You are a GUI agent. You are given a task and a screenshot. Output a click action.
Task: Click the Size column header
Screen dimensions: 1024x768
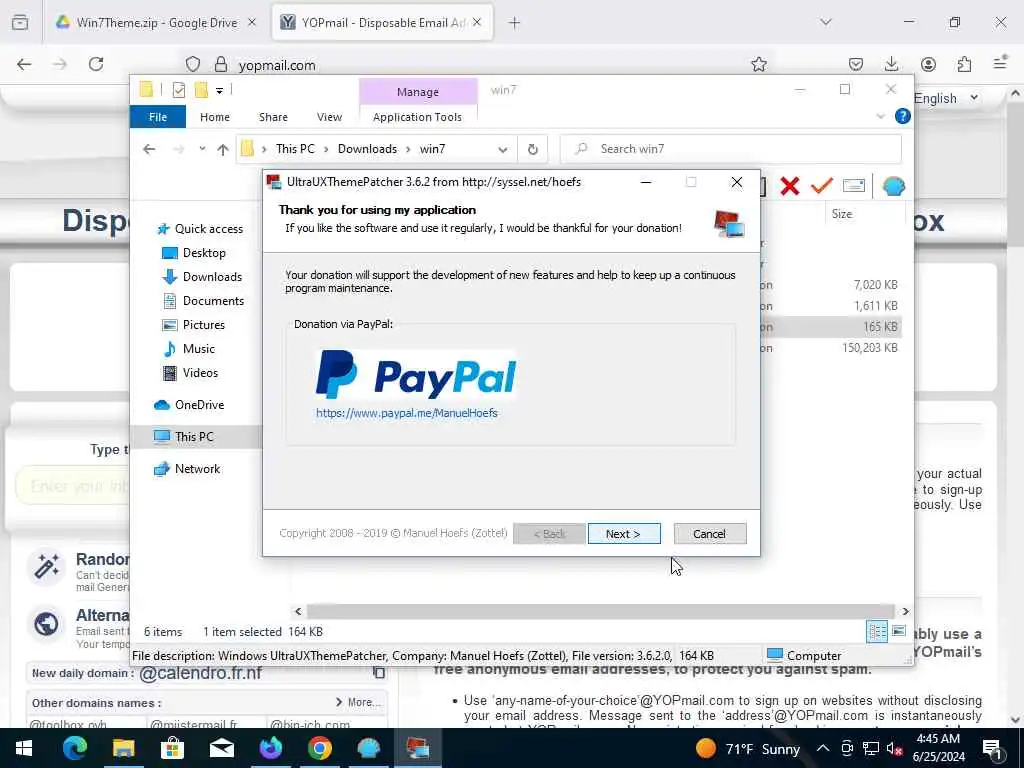coord(842,214)
